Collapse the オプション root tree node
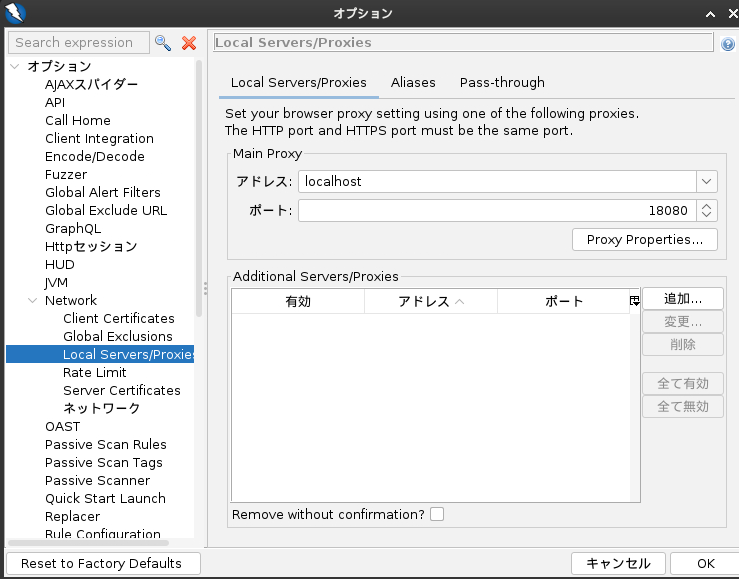 coord(15,66)
